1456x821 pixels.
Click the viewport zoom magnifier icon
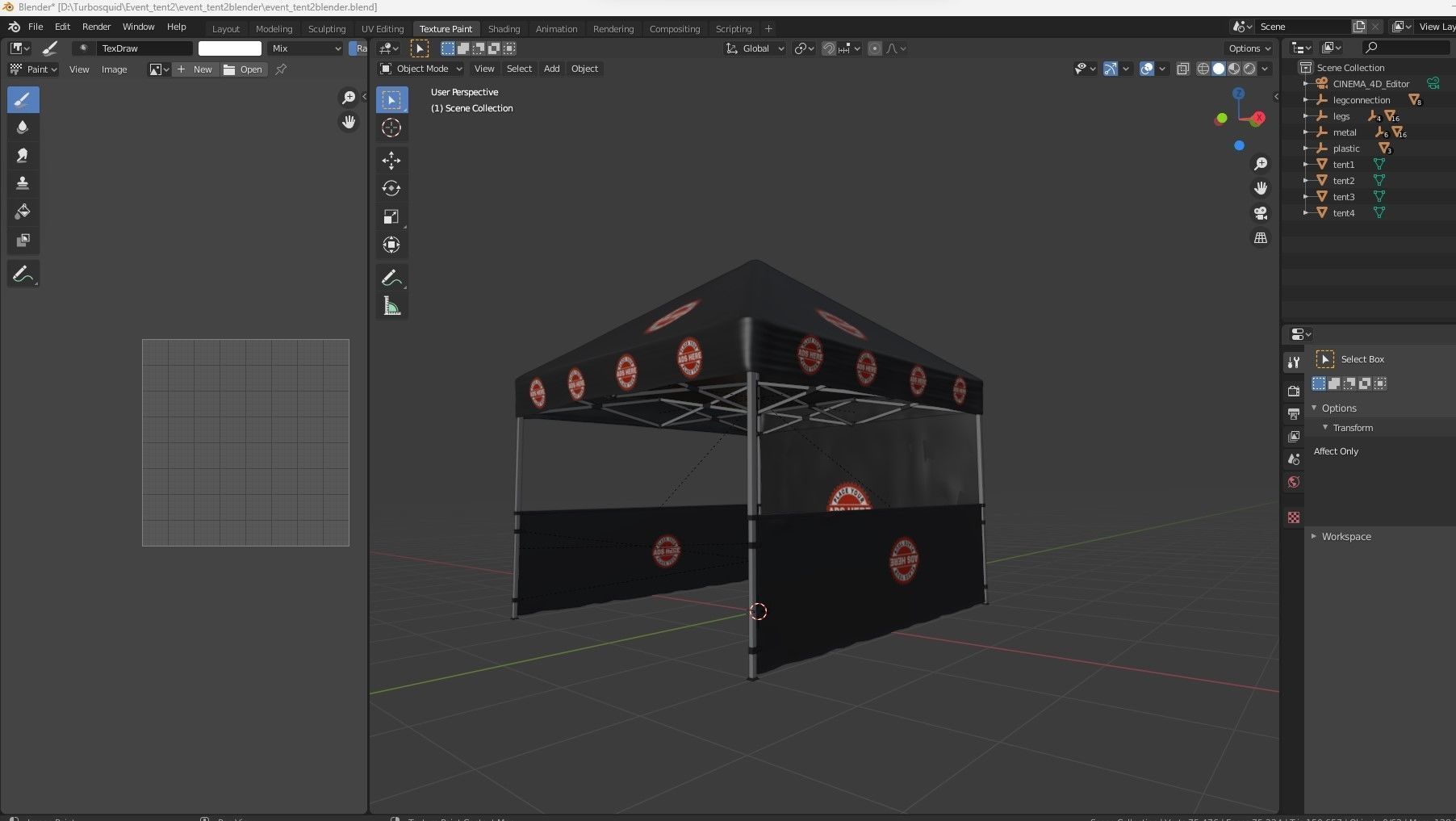[1261, 164]
